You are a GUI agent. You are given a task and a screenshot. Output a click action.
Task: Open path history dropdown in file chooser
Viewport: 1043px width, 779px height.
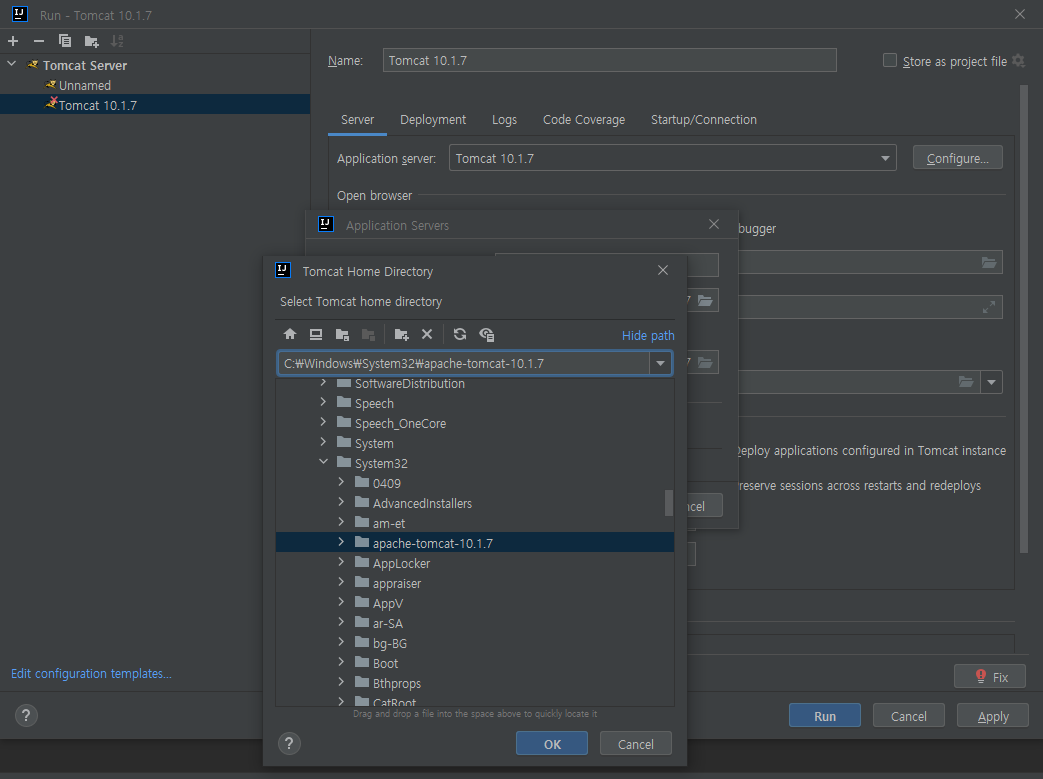[661, 363]
